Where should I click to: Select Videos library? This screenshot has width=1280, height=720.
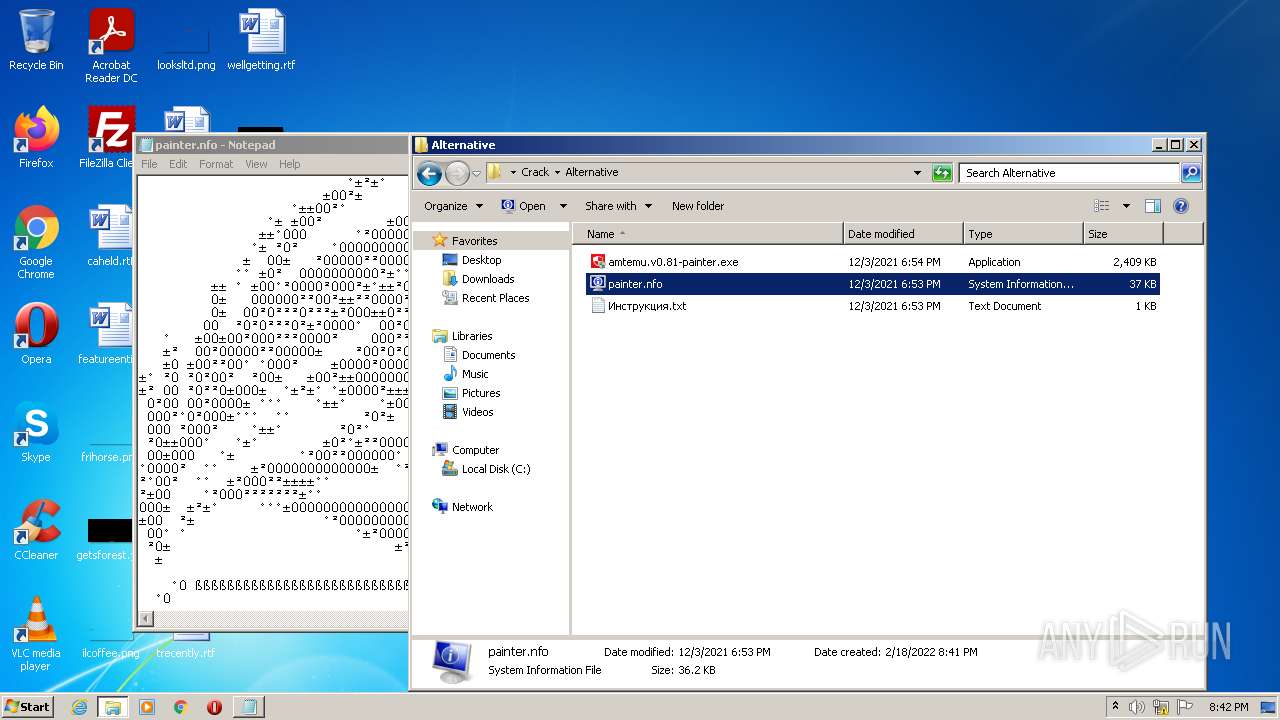tap(467, 412)
